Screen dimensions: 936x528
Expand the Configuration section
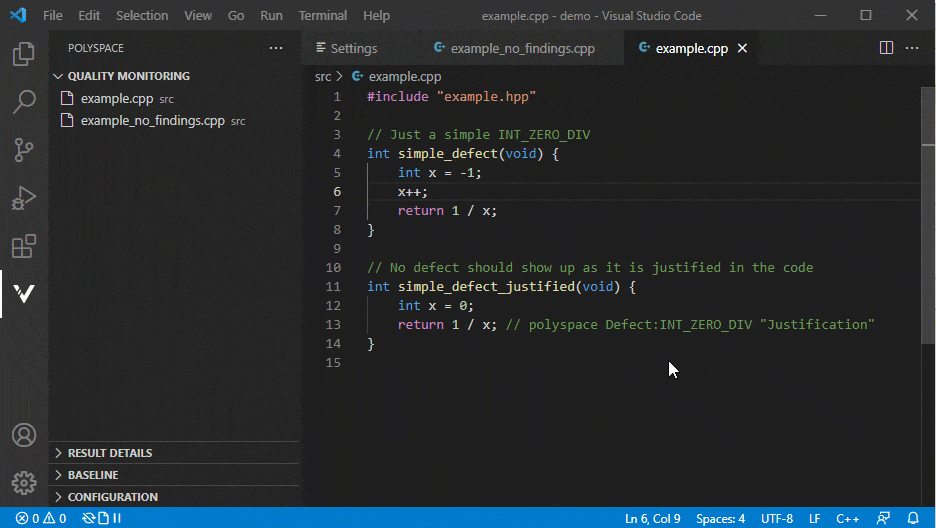coord(112,497)
